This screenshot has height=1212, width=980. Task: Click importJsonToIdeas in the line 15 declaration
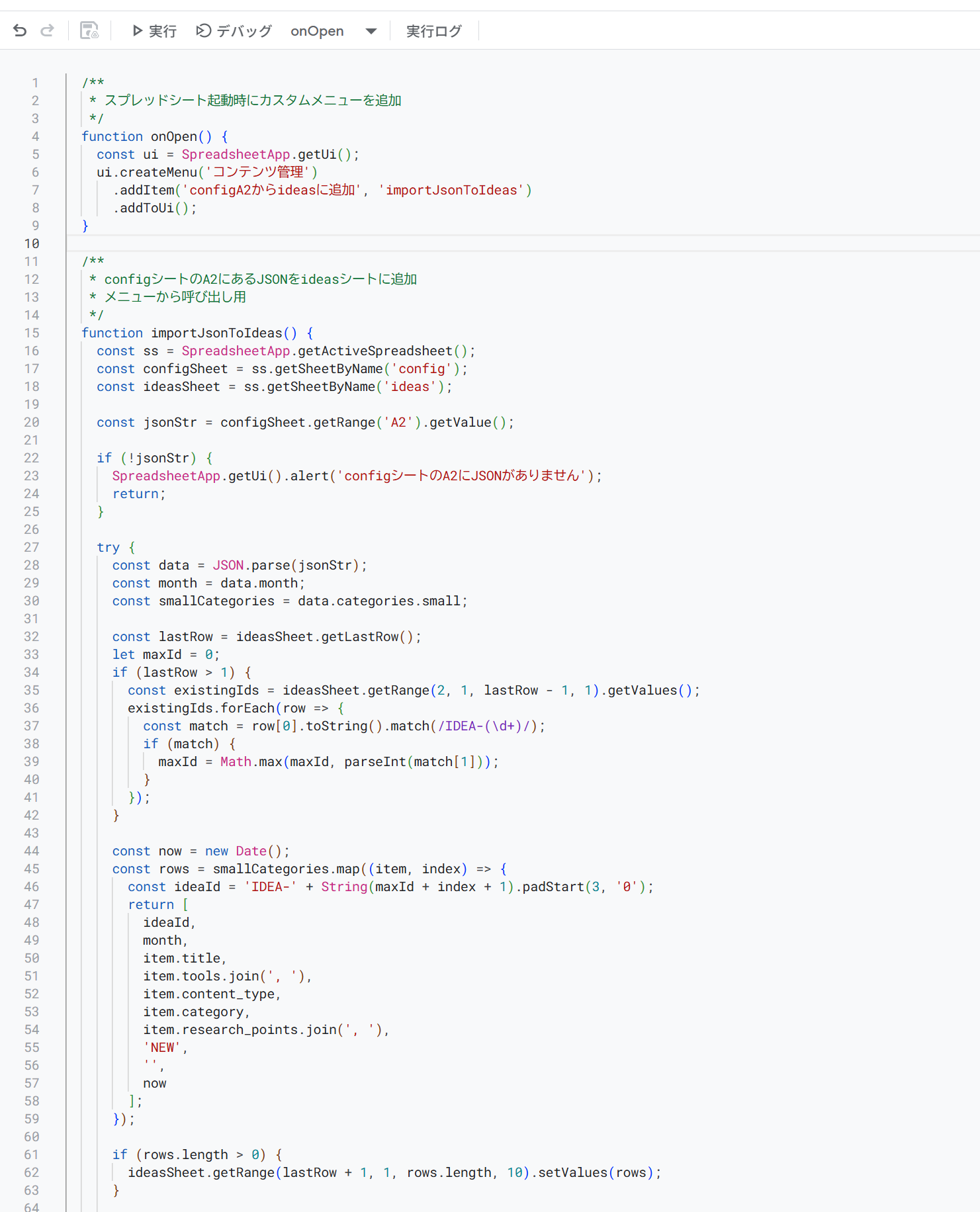(216, 333)
